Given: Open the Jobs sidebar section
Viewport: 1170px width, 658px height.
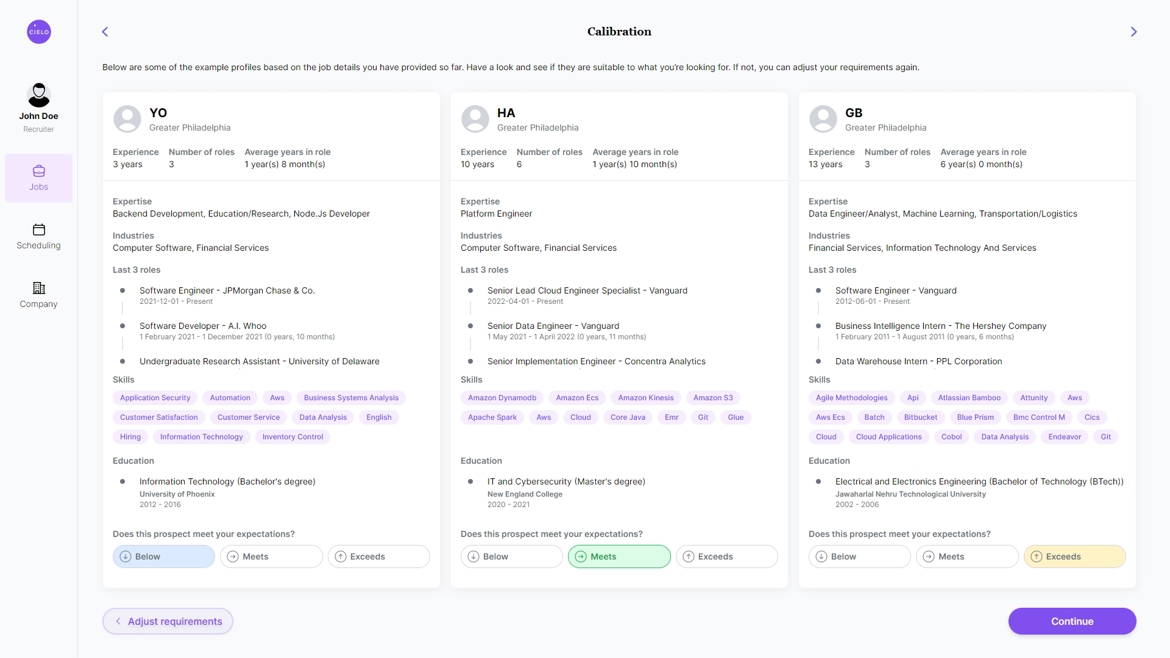Looking at the screenshot, I should click(x=39, y=178).
